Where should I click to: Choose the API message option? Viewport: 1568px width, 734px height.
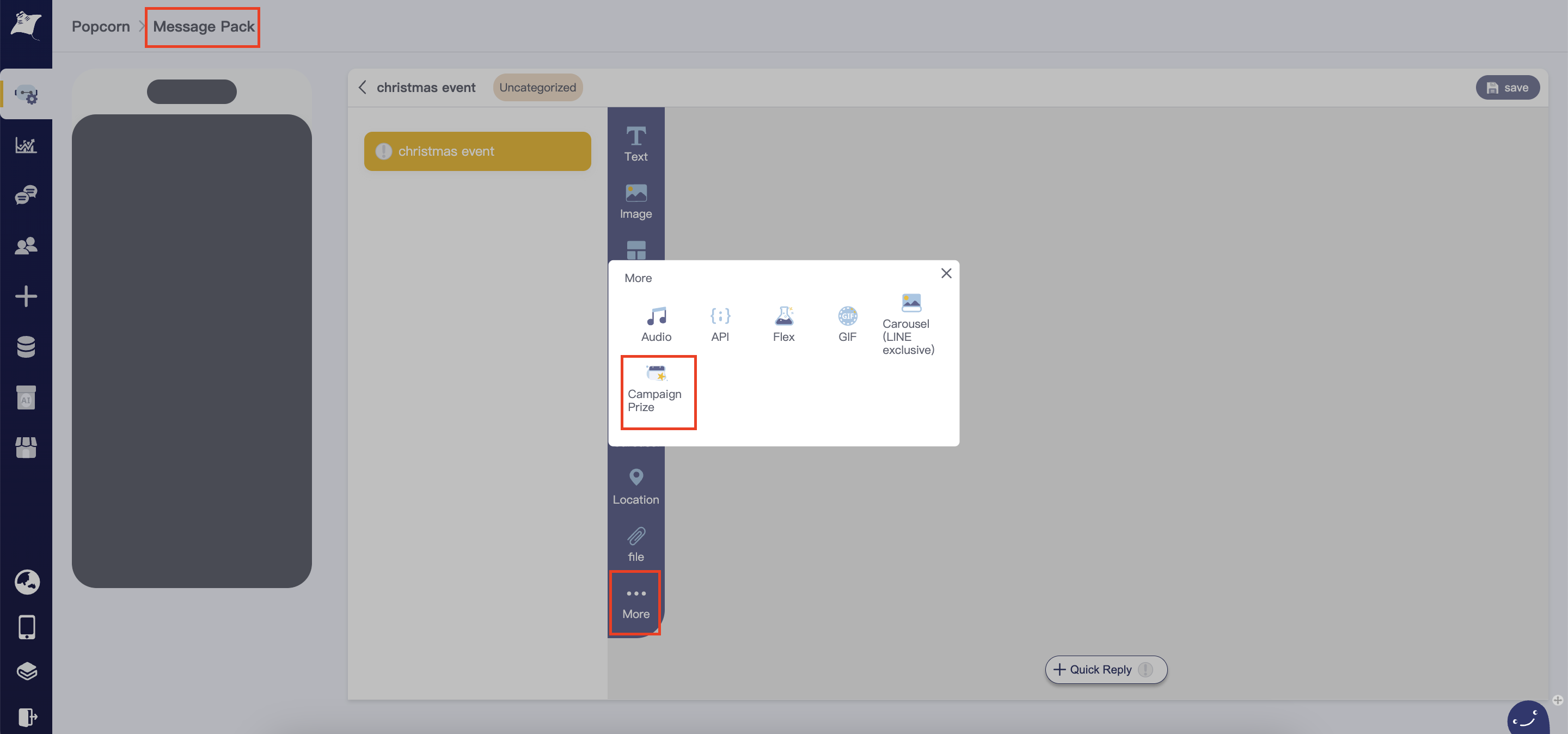719,324
